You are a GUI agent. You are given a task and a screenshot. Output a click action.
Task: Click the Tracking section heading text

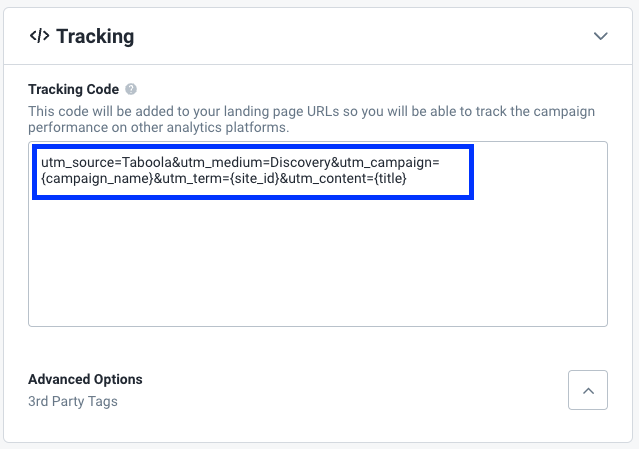(95, 36)
